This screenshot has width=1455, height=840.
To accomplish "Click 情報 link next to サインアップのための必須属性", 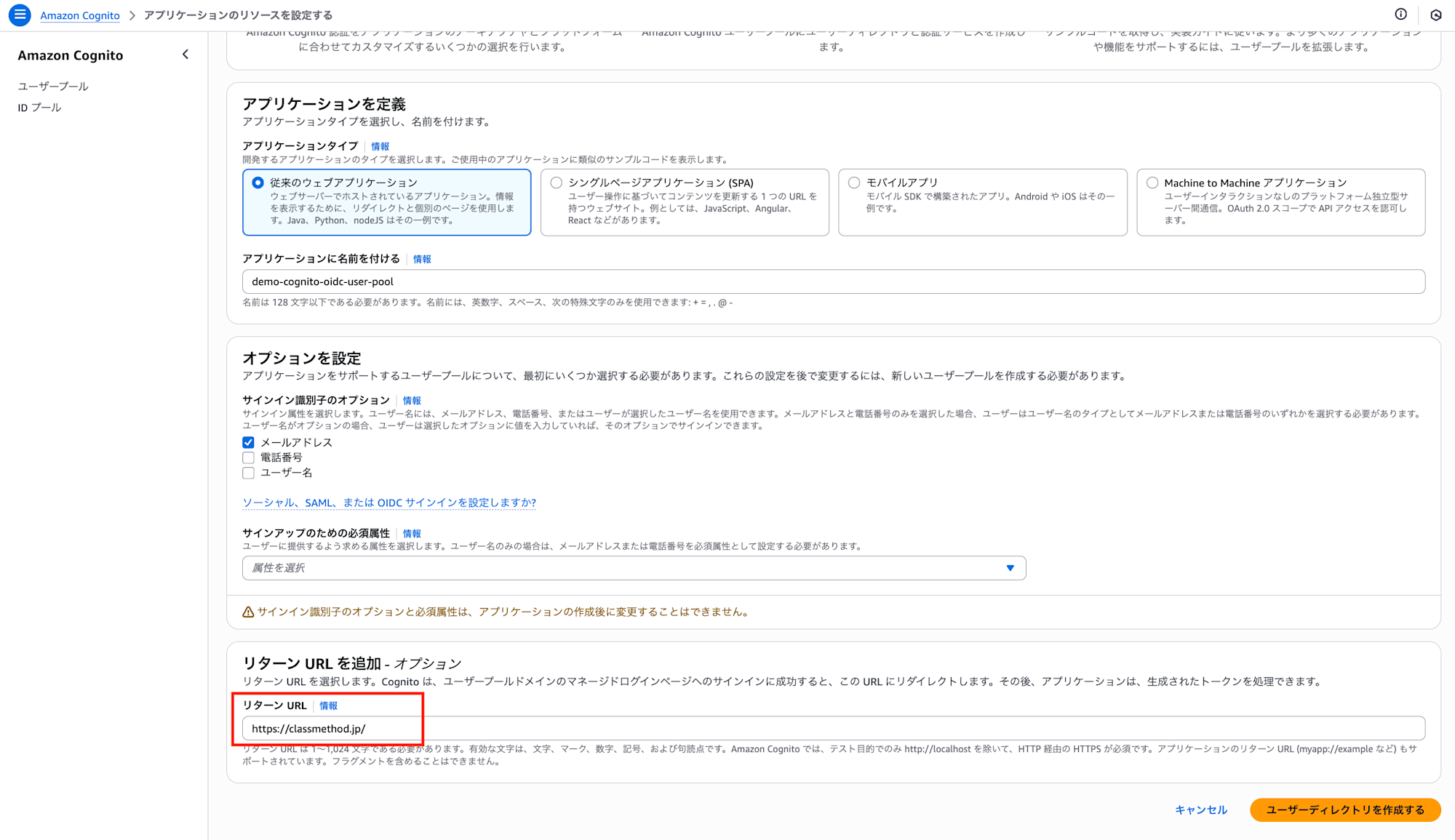I will [412, 534].
